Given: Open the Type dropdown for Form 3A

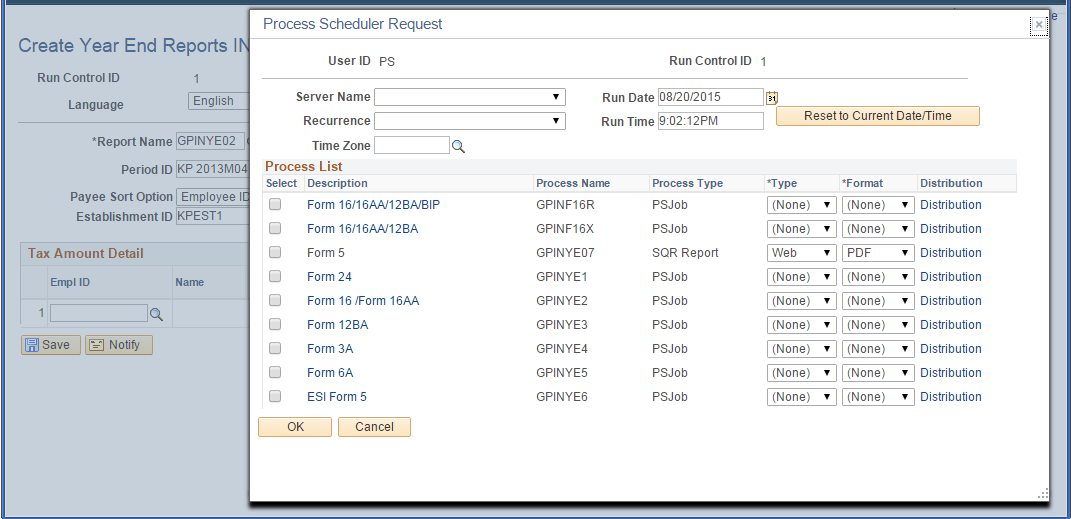Looking at the screenshot, I should pyautogui.click(x=802, y=348).
